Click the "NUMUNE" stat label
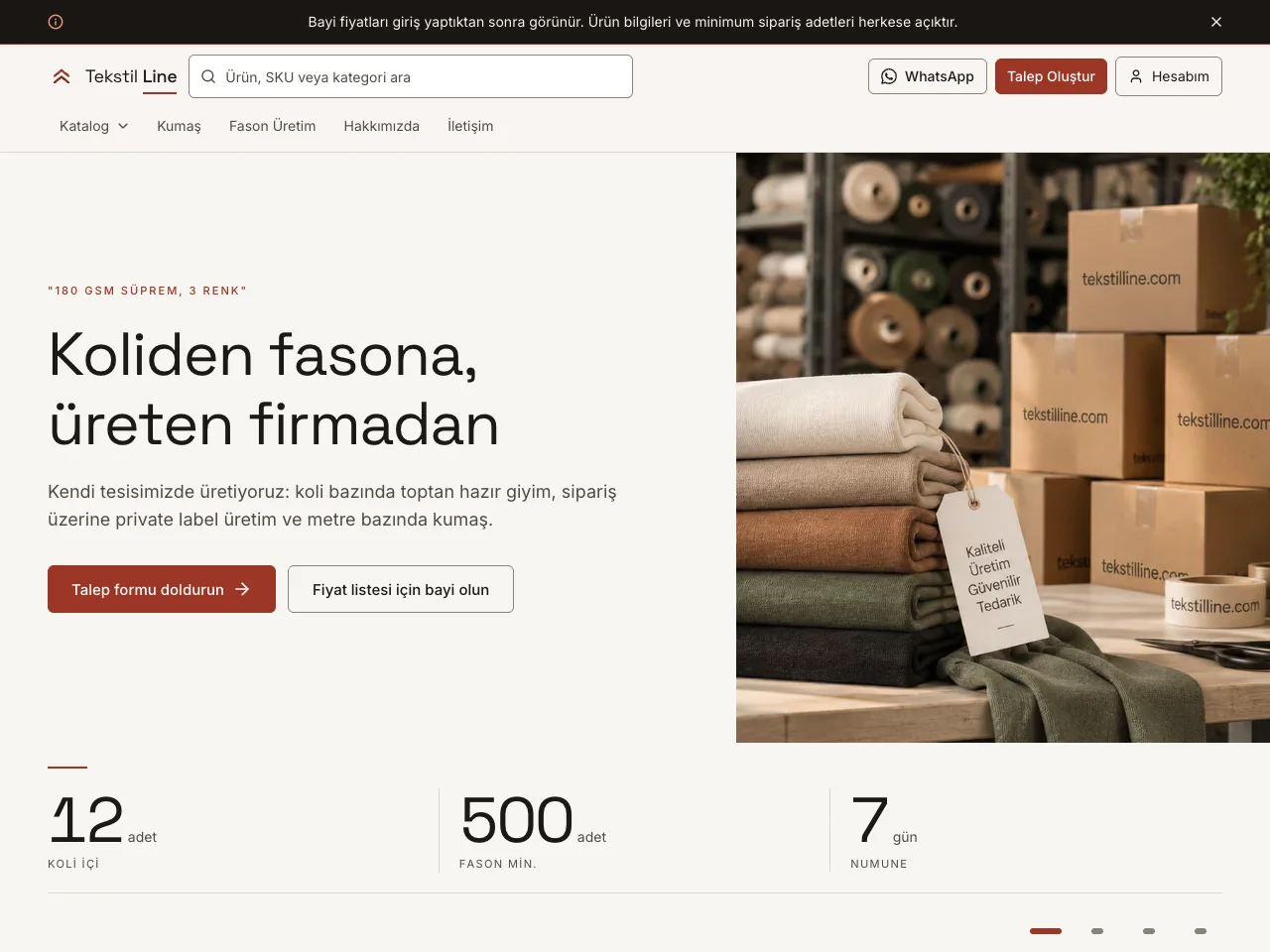Image resolution: width=1270 pixels, height=952 pixels. click(879, 864)
